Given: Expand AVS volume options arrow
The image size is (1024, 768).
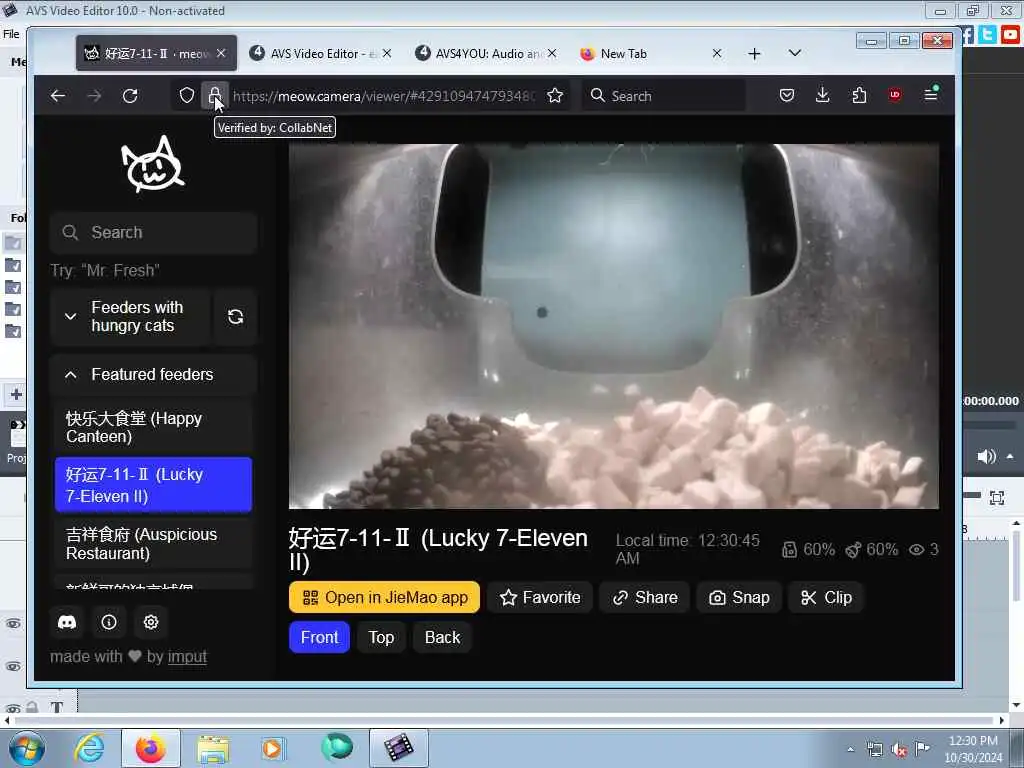Looking at the screenshot, I should [x=1010, y=456].
